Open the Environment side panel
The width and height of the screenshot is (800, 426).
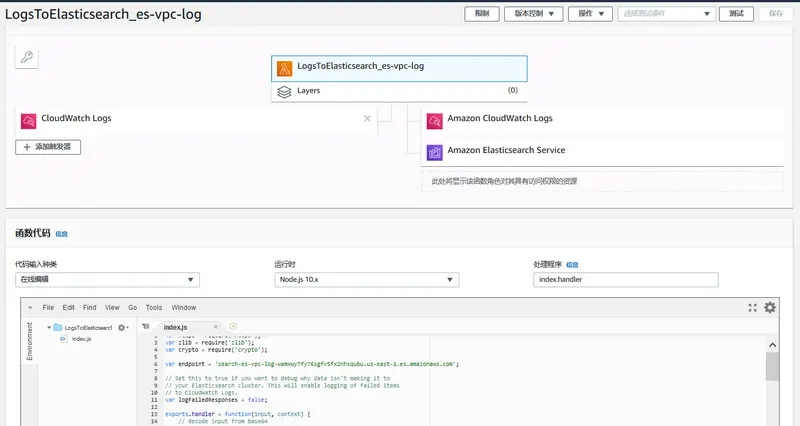tap(29, 341)
